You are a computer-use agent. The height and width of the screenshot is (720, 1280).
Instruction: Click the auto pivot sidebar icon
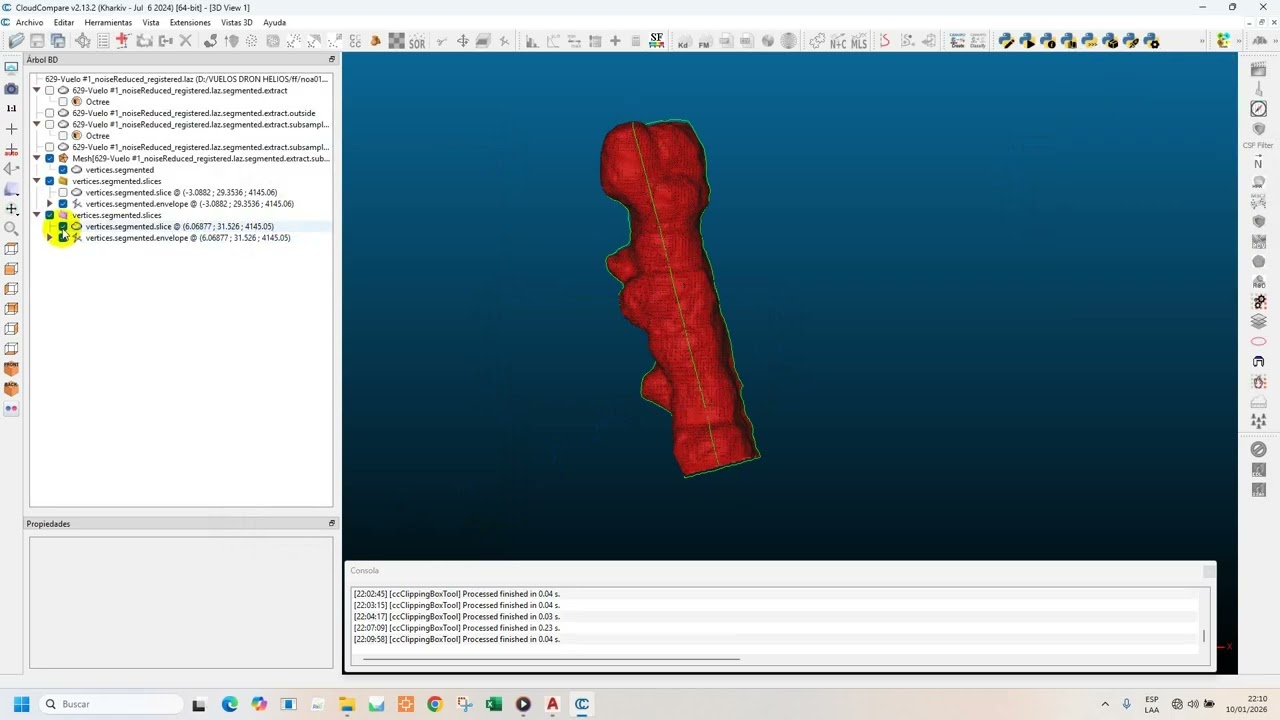(x=11, y=149)
